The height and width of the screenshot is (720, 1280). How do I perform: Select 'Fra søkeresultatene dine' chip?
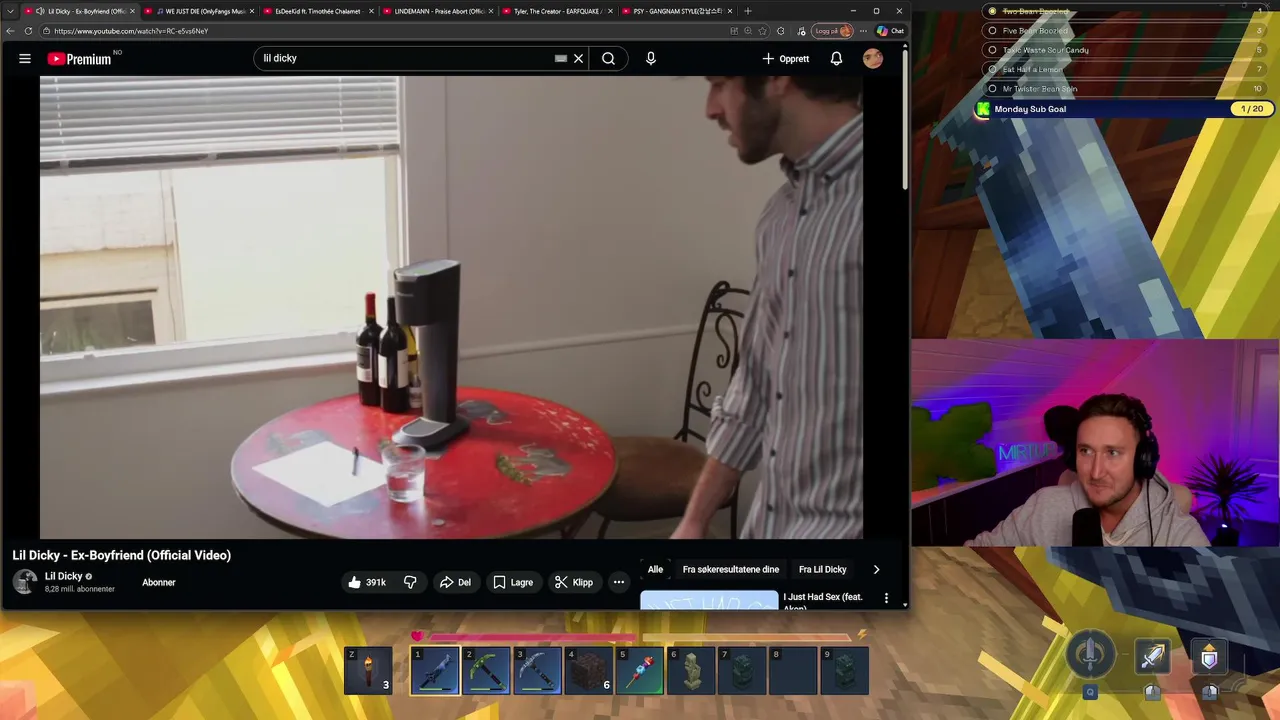click(731, 569)
